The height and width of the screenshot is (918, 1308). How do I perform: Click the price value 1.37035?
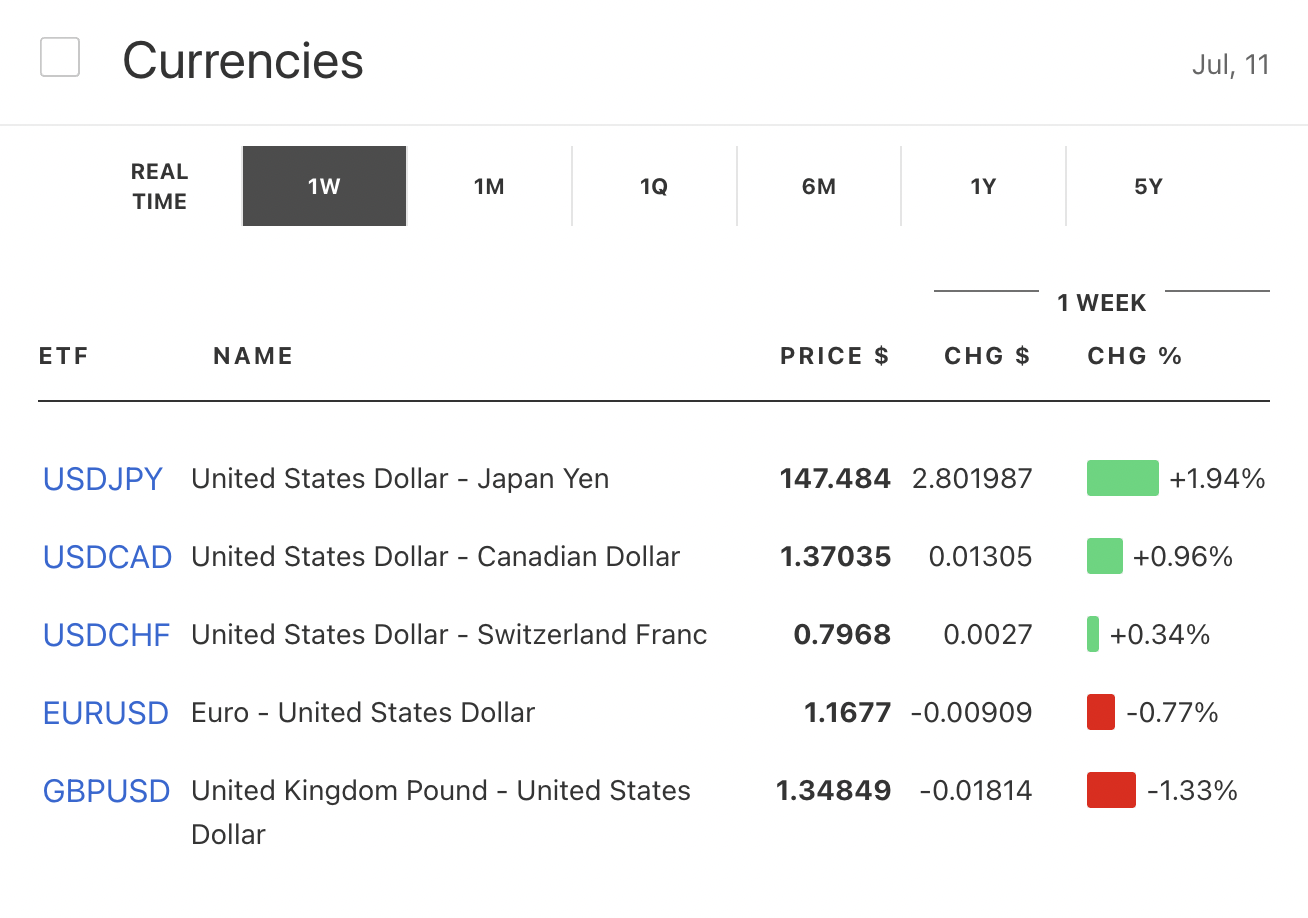pos(835,557)
